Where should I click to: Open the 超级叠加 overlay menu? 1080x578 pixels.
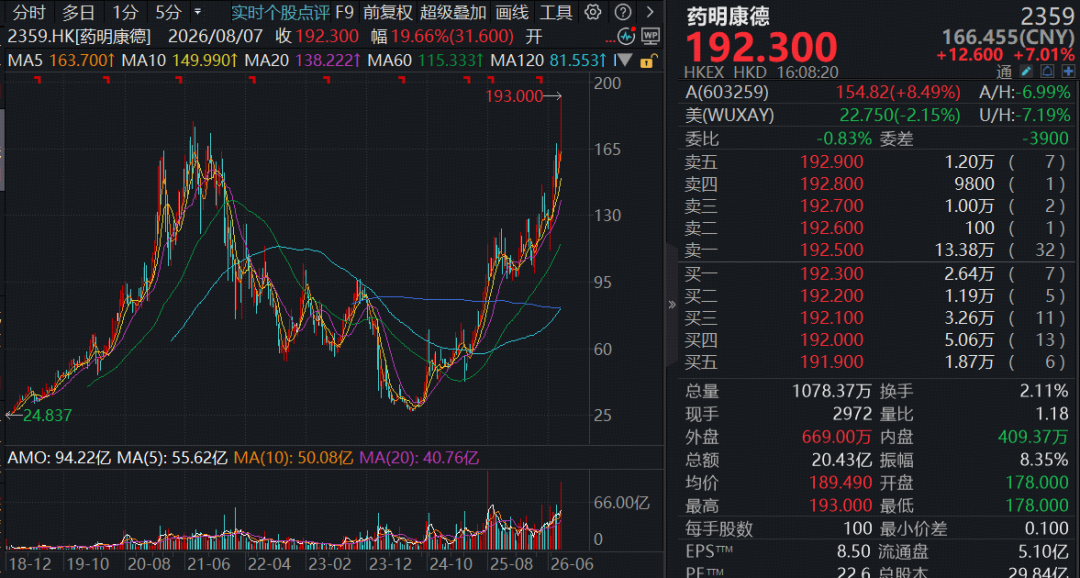coord(453,12)
